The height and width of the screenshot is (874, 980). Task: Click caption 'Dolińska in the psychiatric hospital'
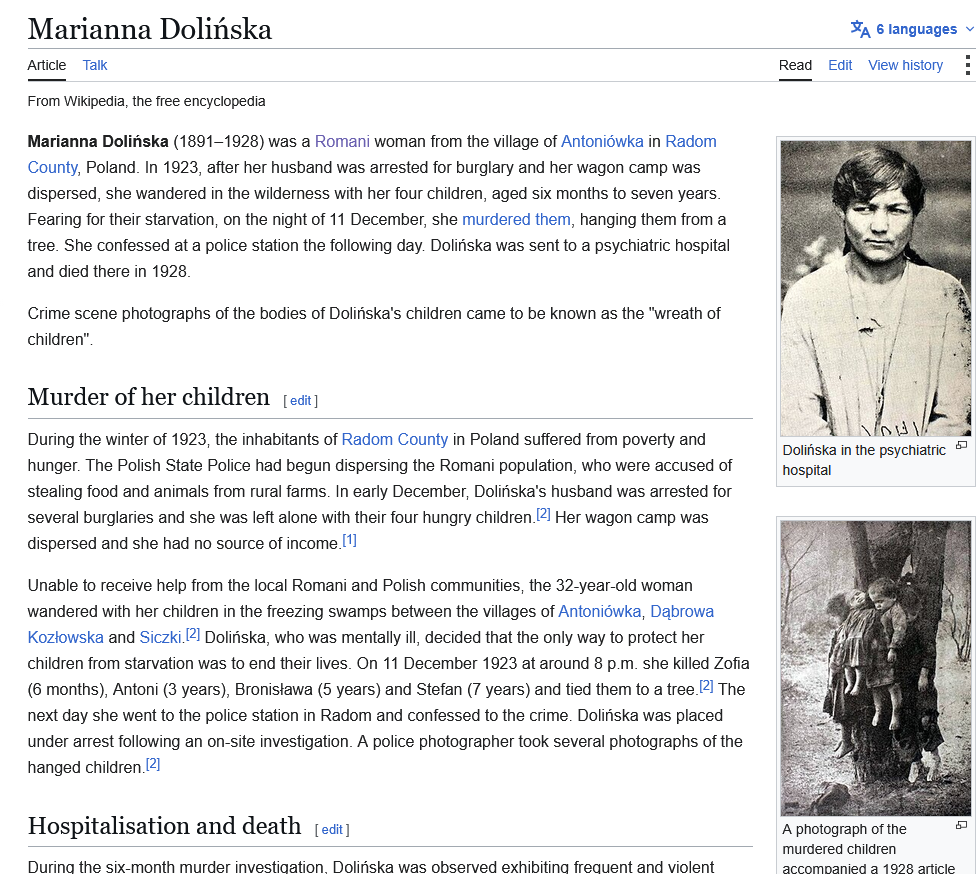pos(864,460)
